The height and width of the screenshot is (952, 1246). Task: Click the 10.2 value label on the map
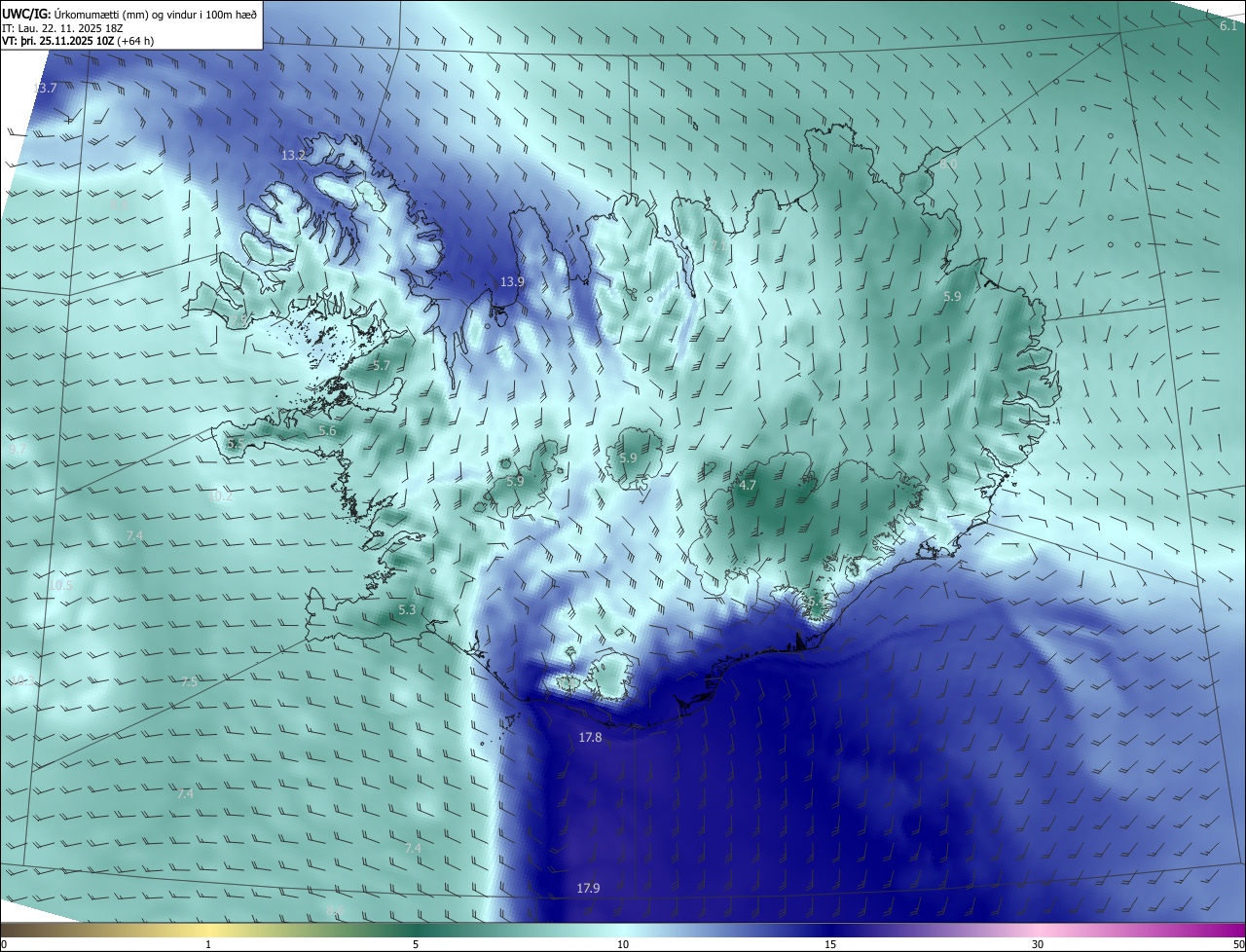coord(221,495)
